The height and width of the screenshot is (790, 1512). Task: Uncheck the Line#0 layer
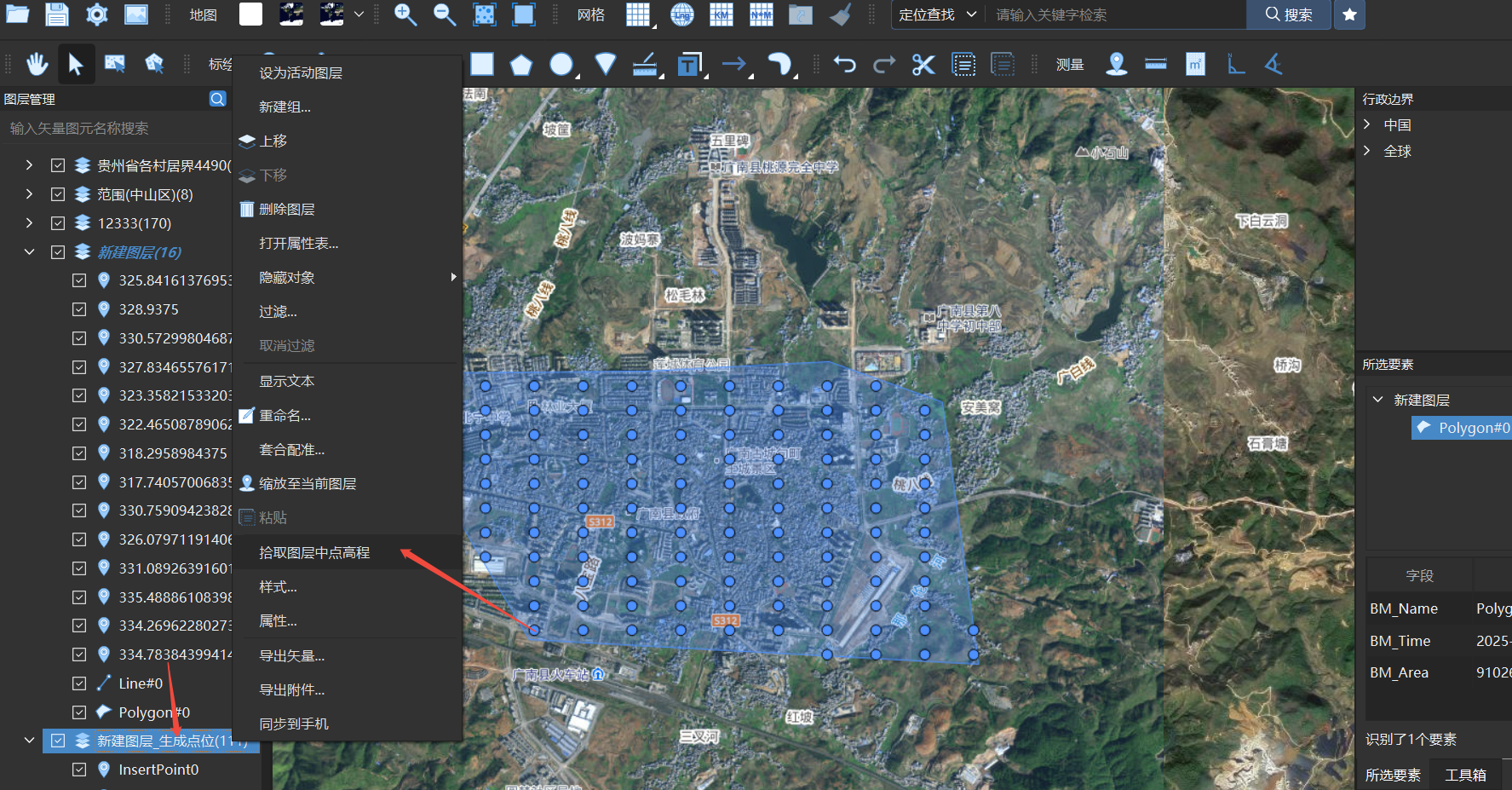(x=79, y=683)
